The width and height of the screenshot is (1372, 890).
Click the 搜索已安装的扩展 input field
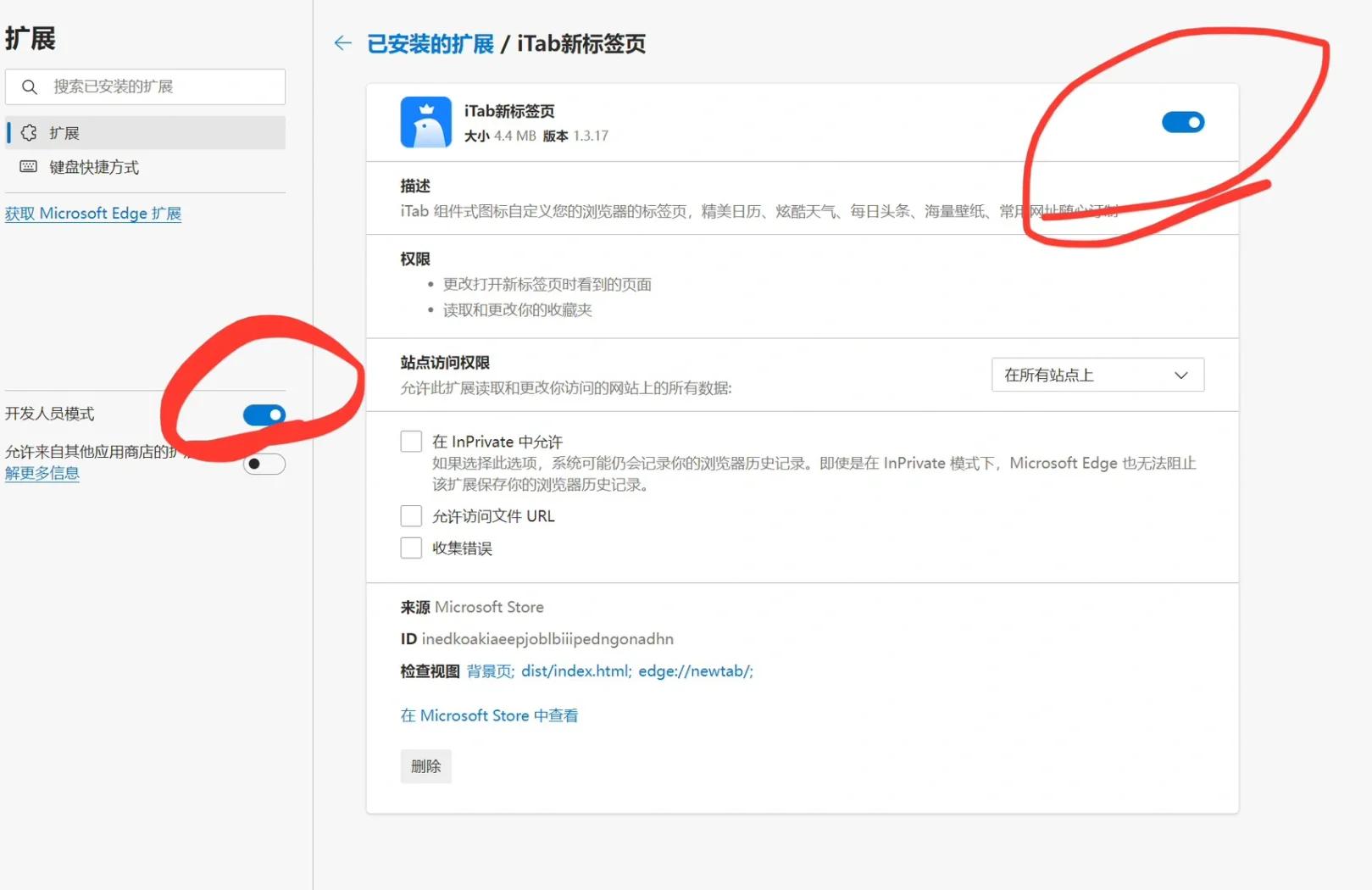pos(144,86)
